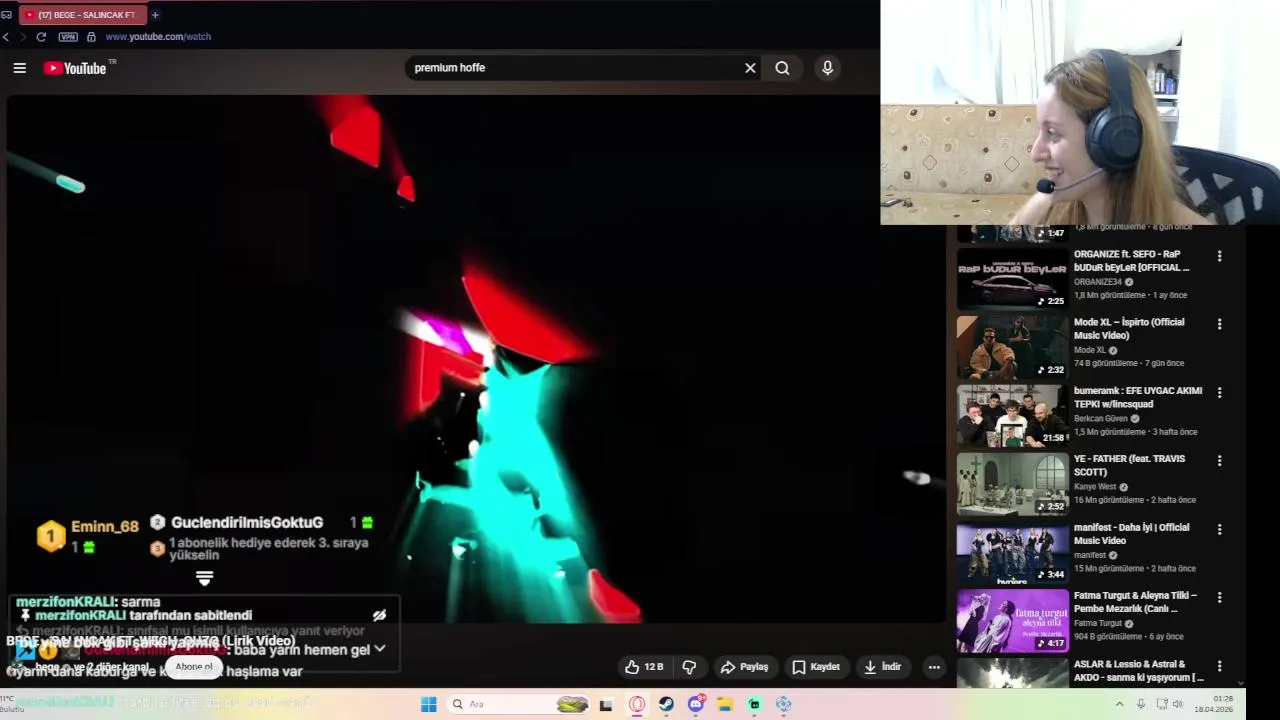The width and height of the screenshot is (1280, 720).
Task: Select the BEGE - SALINCAK browser tab
Action: pyautogui.click(x=82, y=15)
